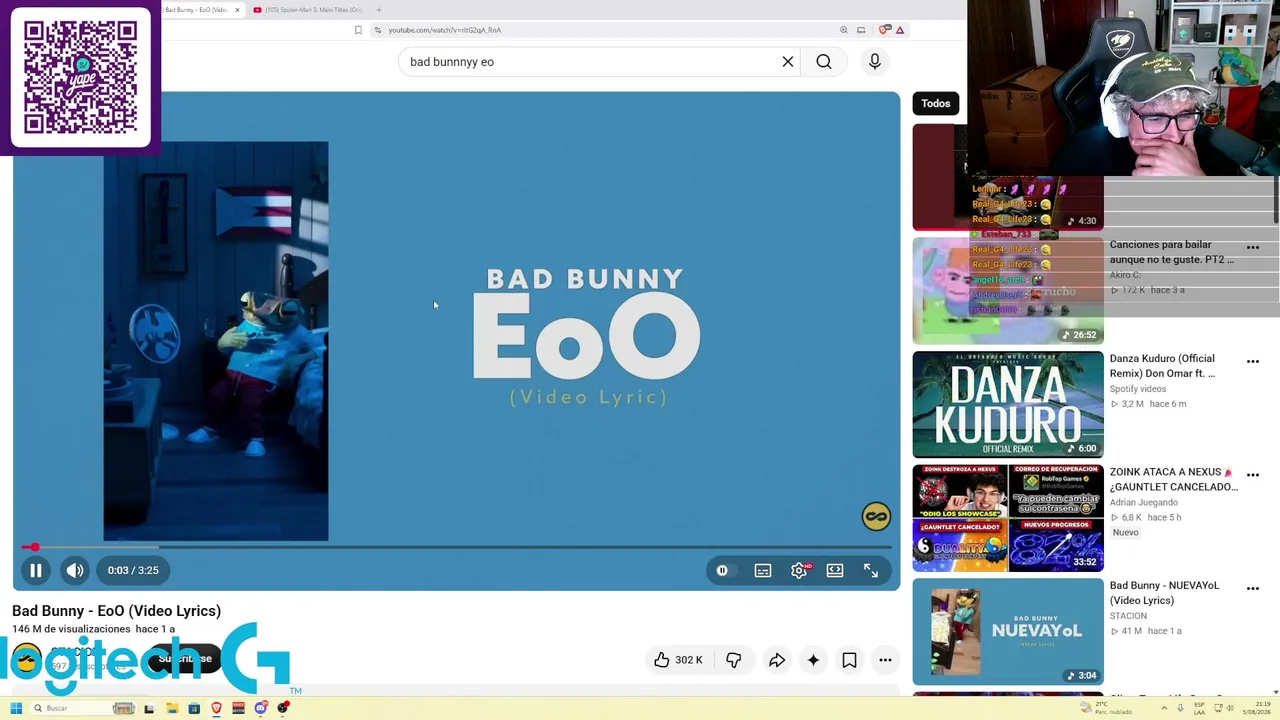This screenshot has height=720, width=1280.
Task: Click the youtube.com address bar URL
Action: point(444,30)
